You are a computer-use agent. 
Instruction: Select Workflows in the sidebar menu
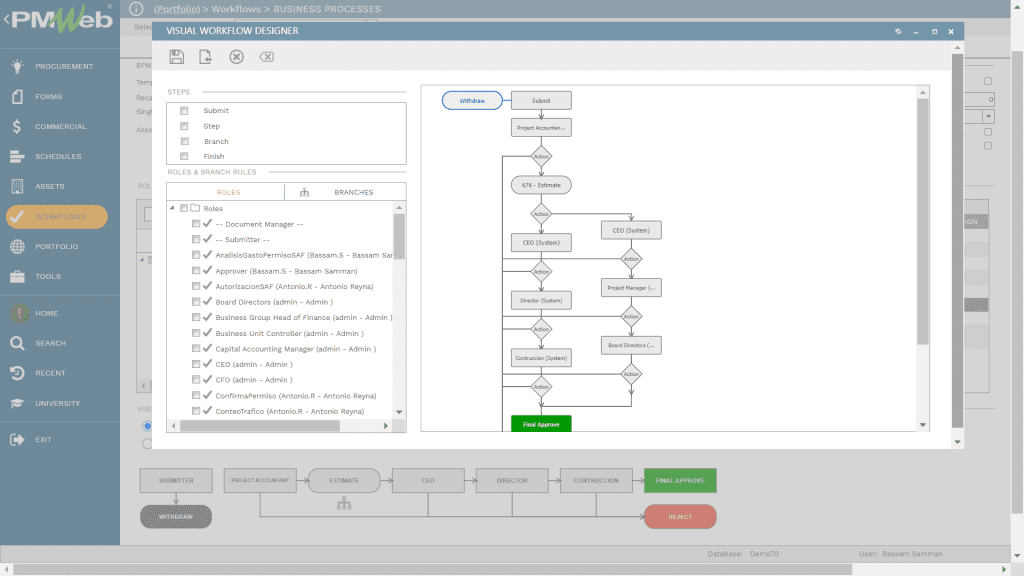point(57,217)
